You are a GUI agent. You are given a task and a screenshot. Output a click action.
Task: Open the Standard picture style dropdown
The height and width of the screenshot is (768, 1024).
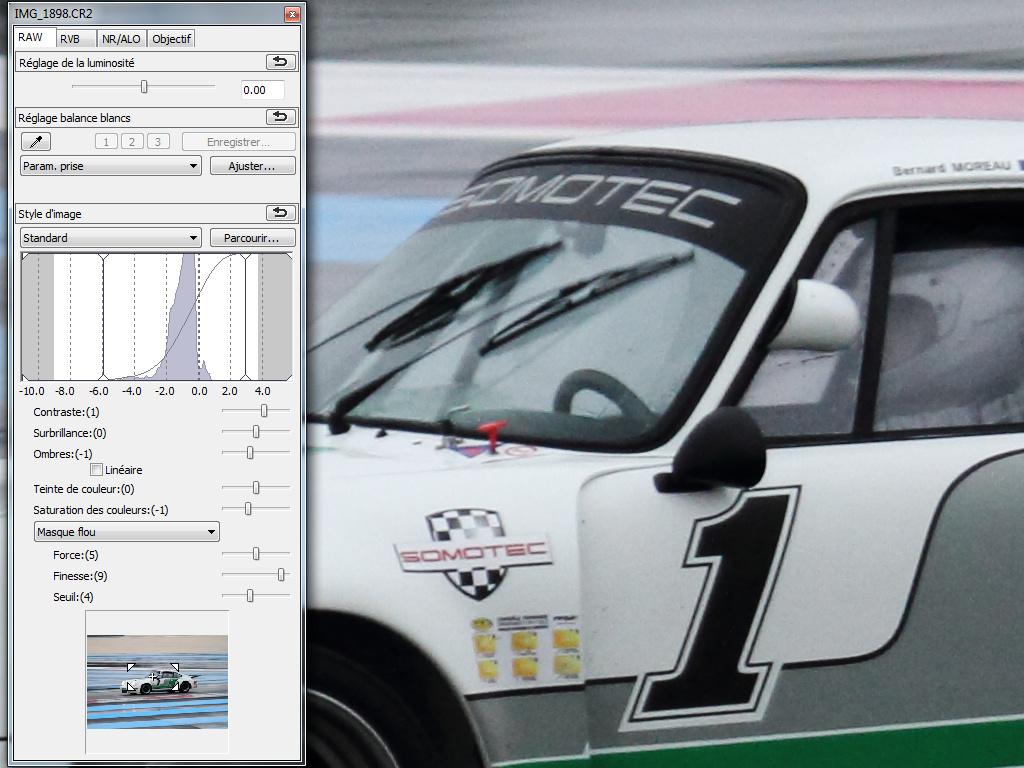point(111,238)
